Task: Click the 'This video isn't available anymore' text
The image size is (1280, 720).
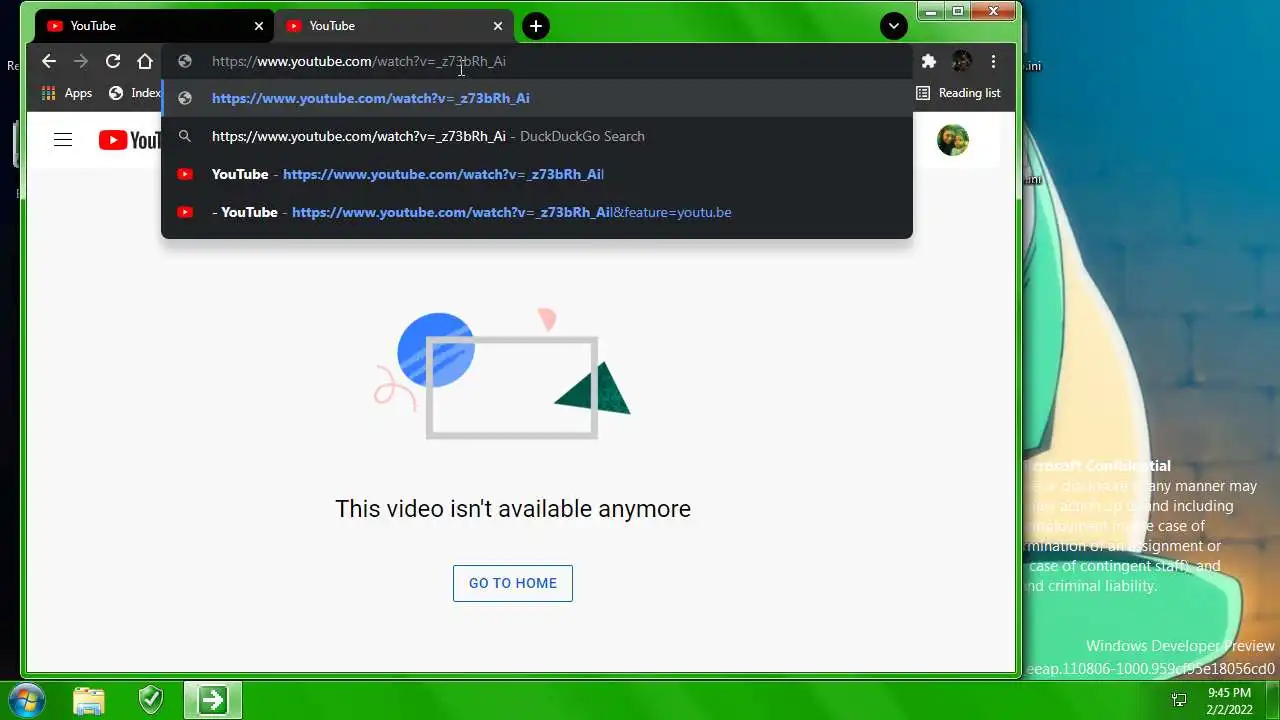Action: tap(513, 509)
